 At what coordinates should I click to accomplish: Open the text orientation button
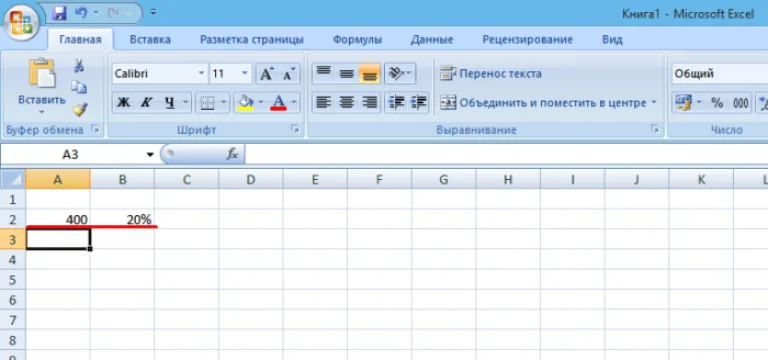click(x=400, y=73)
